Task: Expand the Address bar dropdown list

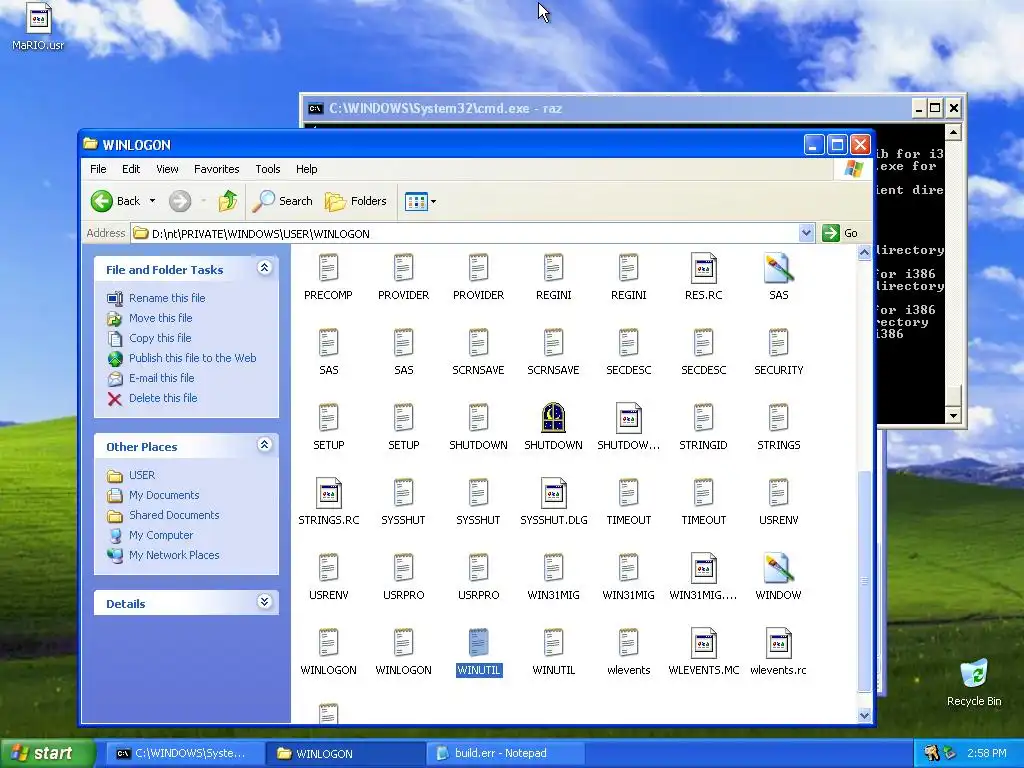Action: point(806,233)
